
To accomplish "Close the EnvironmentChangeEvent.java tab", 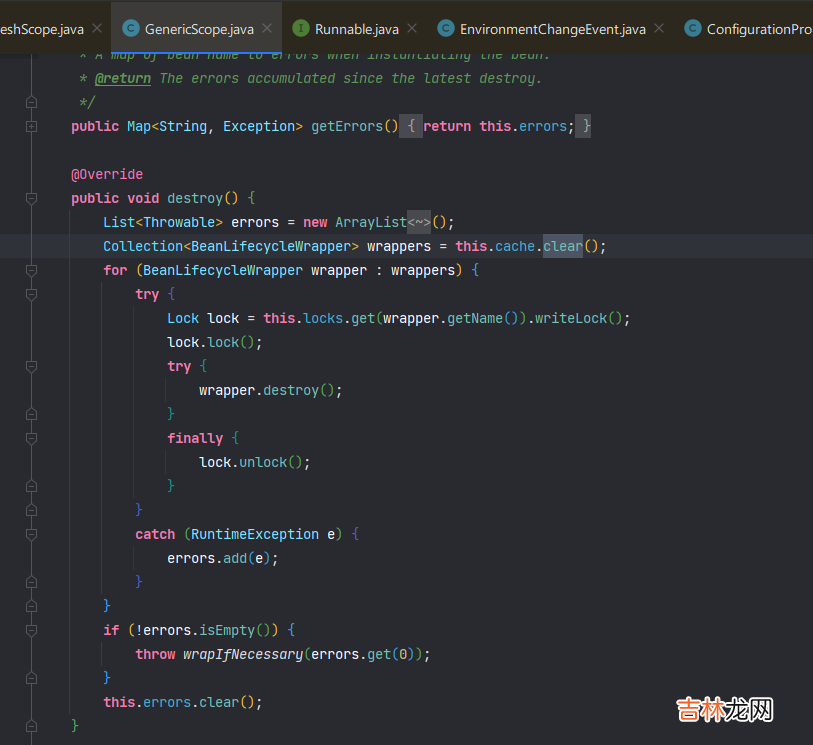I will click(658, 29).
